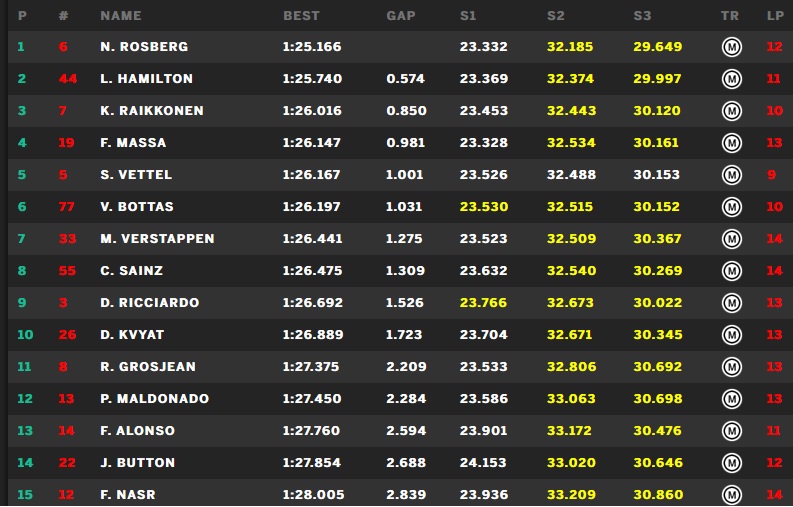793x507 pixels.
Task: Open driver L. HAMILTON entry
Action: pos(147,79)
